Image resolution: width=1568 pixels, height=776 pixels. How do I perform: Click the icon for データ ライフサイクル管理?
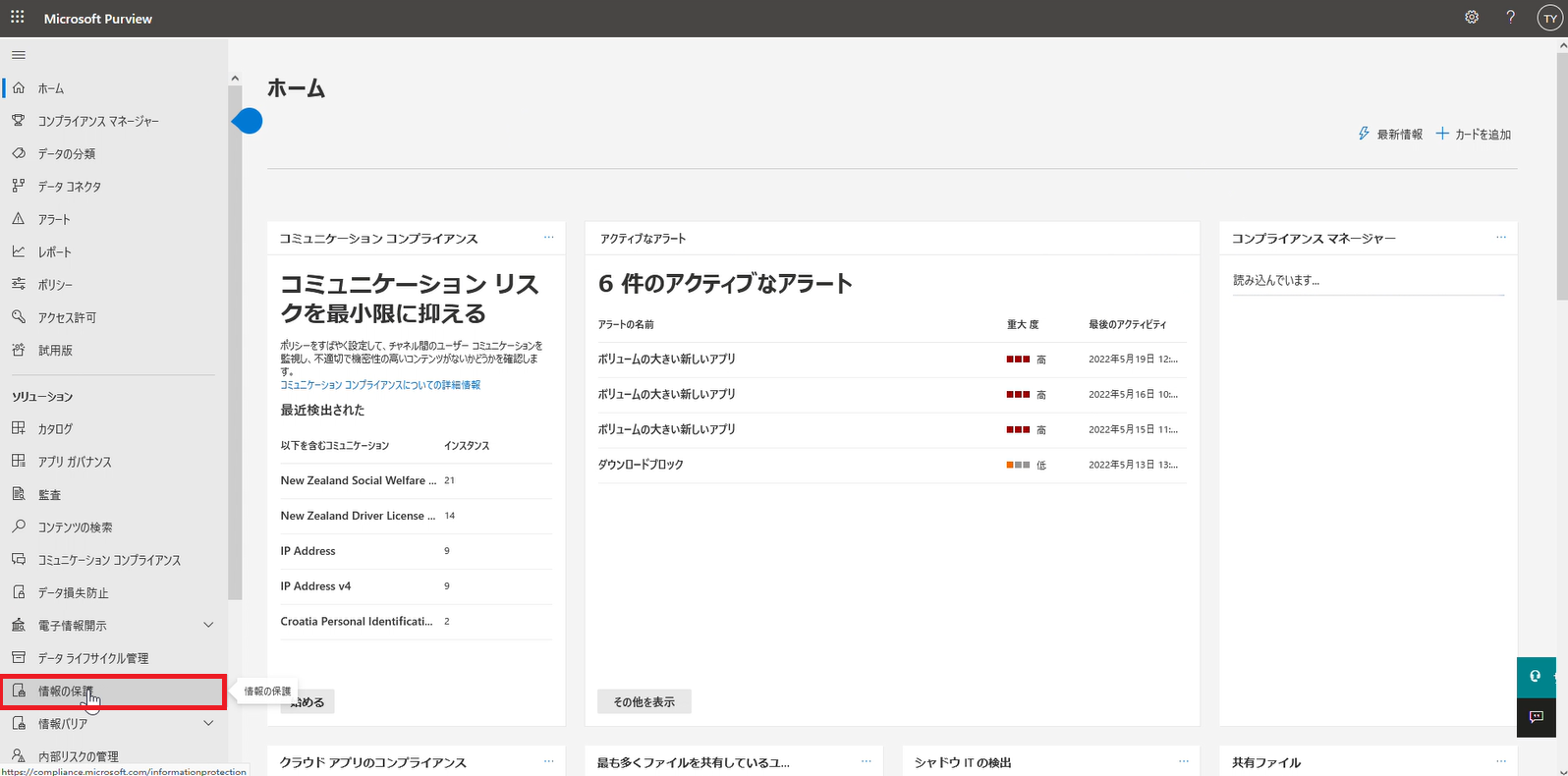[x=18, y=657]
